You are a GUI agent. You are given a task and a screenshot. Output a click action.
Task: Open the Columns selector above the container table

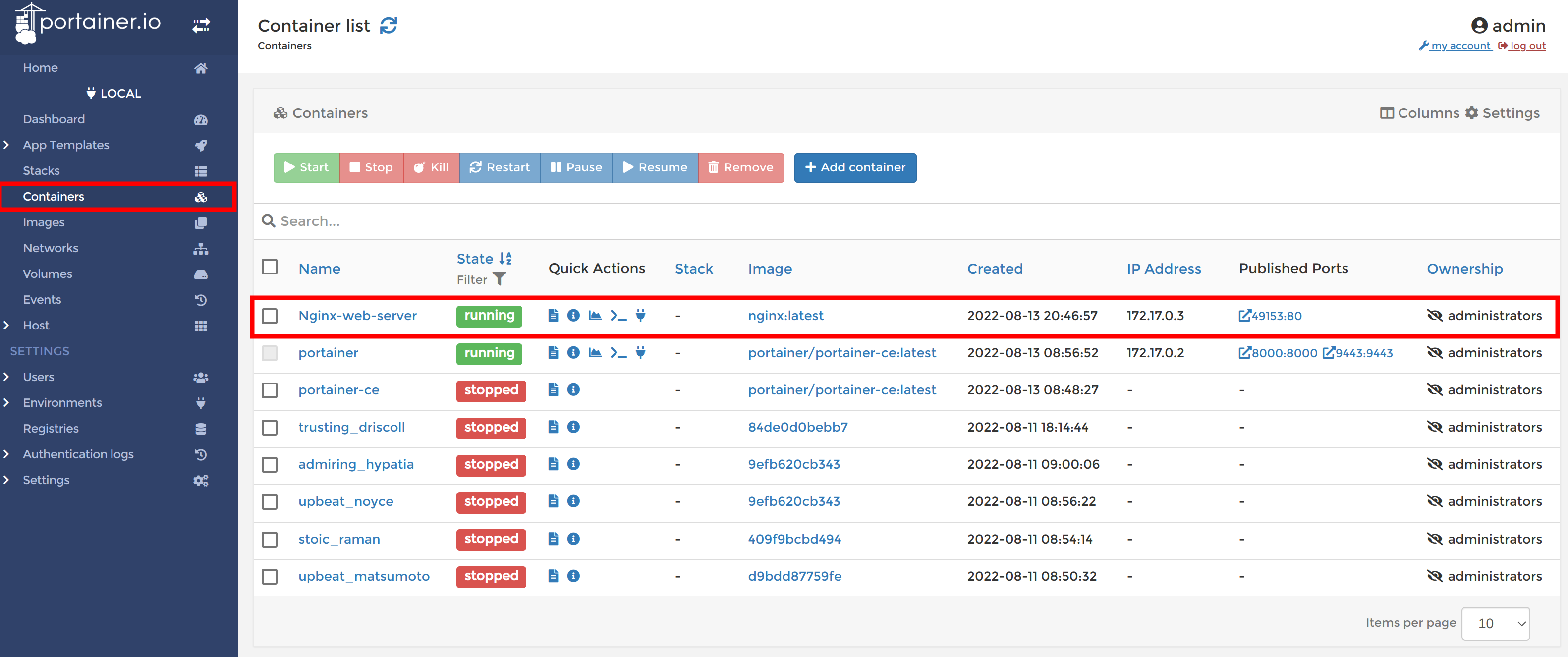[x=1420, y=113]
